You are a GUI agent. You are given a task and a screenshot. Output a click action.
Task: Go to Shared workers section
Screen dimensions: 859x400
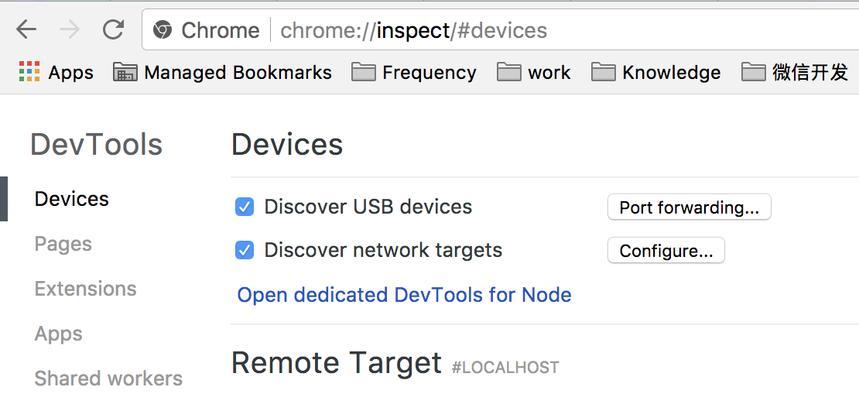[x=108, y=378]
